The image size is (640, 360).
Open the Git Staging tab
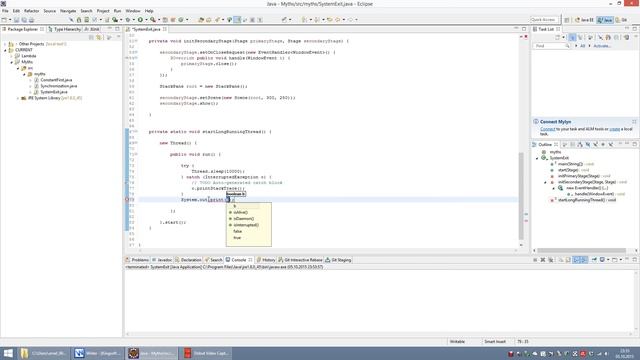338,260
